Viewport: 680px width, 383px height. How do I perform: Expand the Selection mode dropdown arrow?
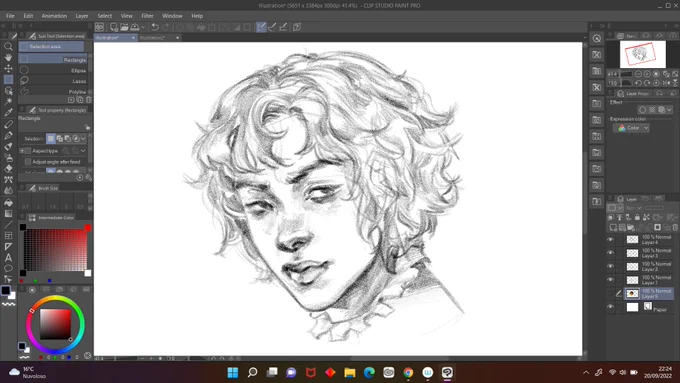pos(83,139)
